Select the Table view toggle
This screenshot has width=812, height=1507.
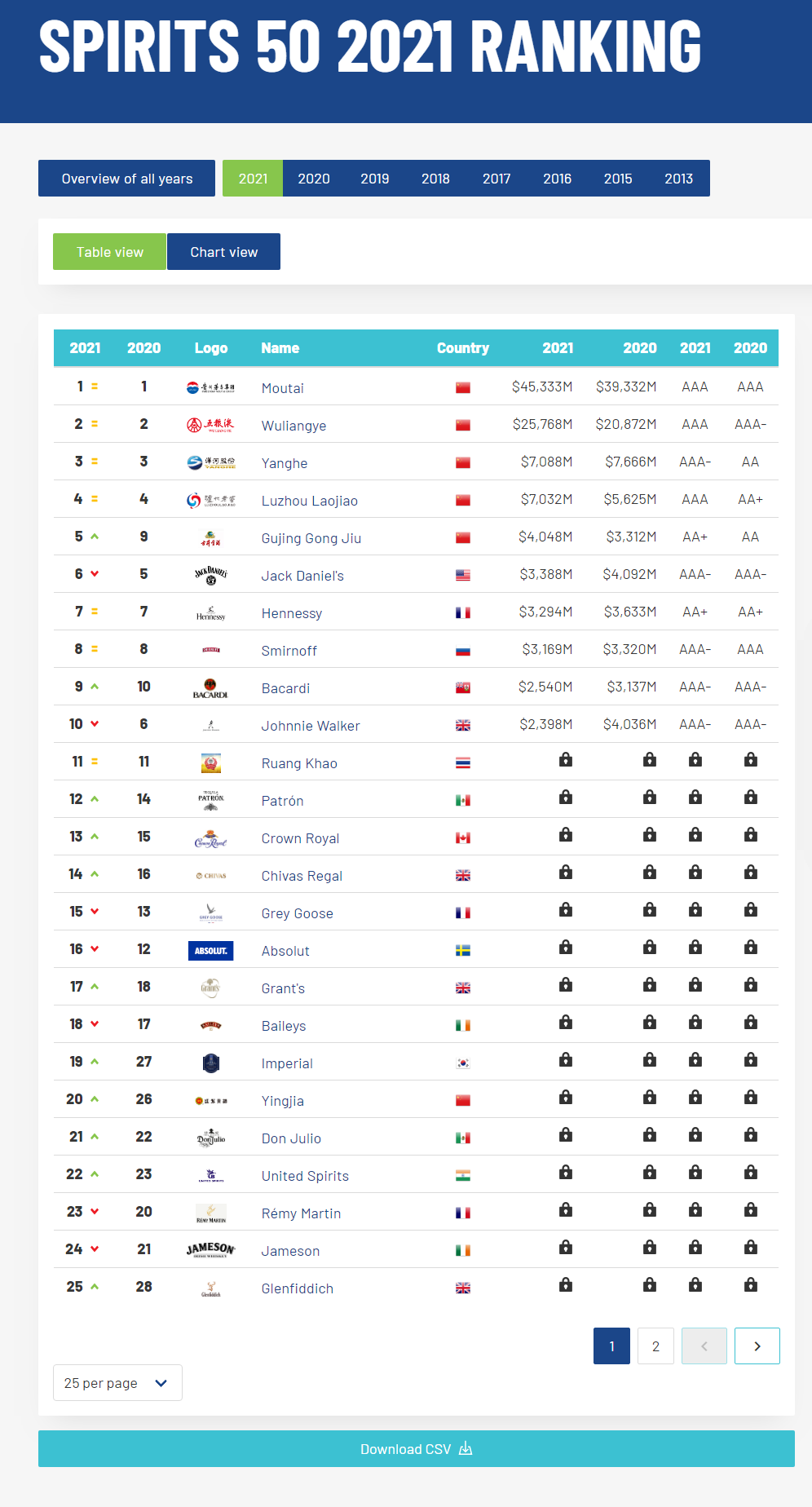click(109, 252)
